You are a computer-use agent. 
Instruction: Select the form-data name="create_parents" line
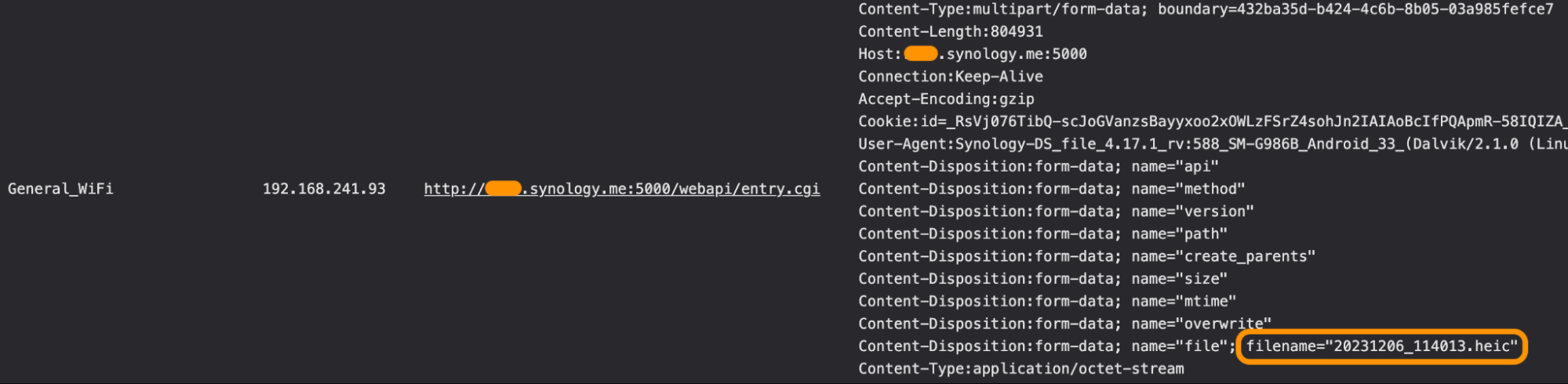pyautogui.click(x=1086, y=256)
